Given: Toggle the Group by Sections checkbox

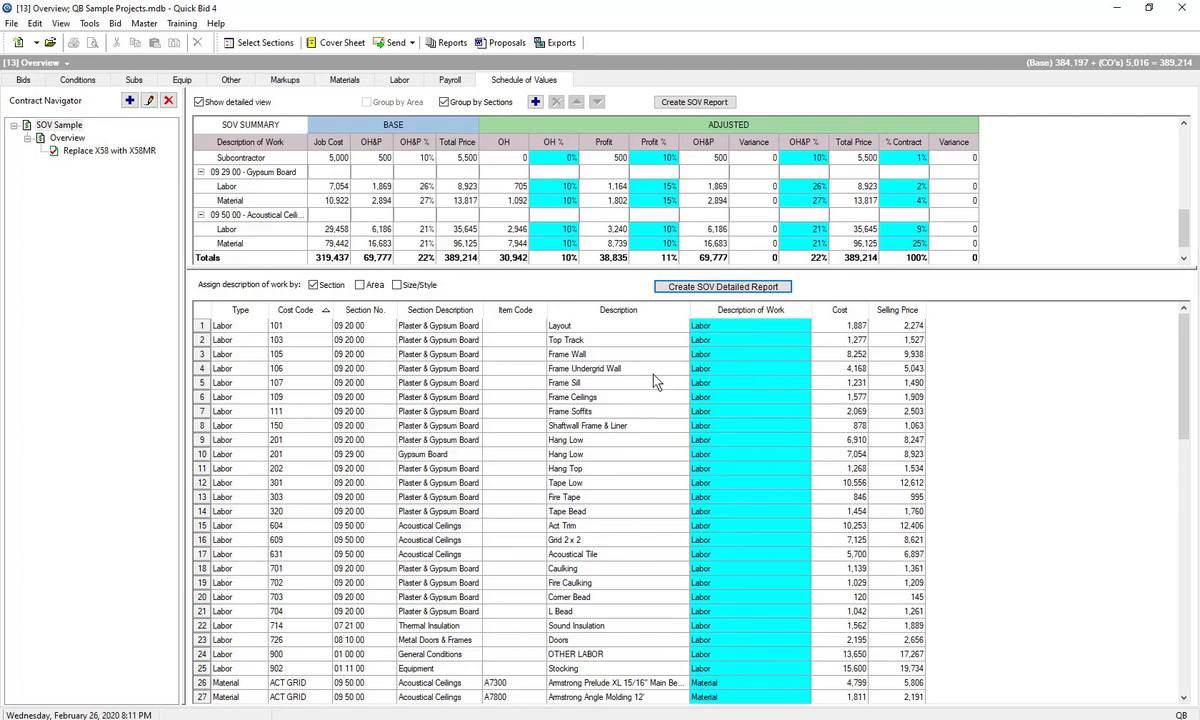Looking at the screenshot, I should tap(444, 102).
